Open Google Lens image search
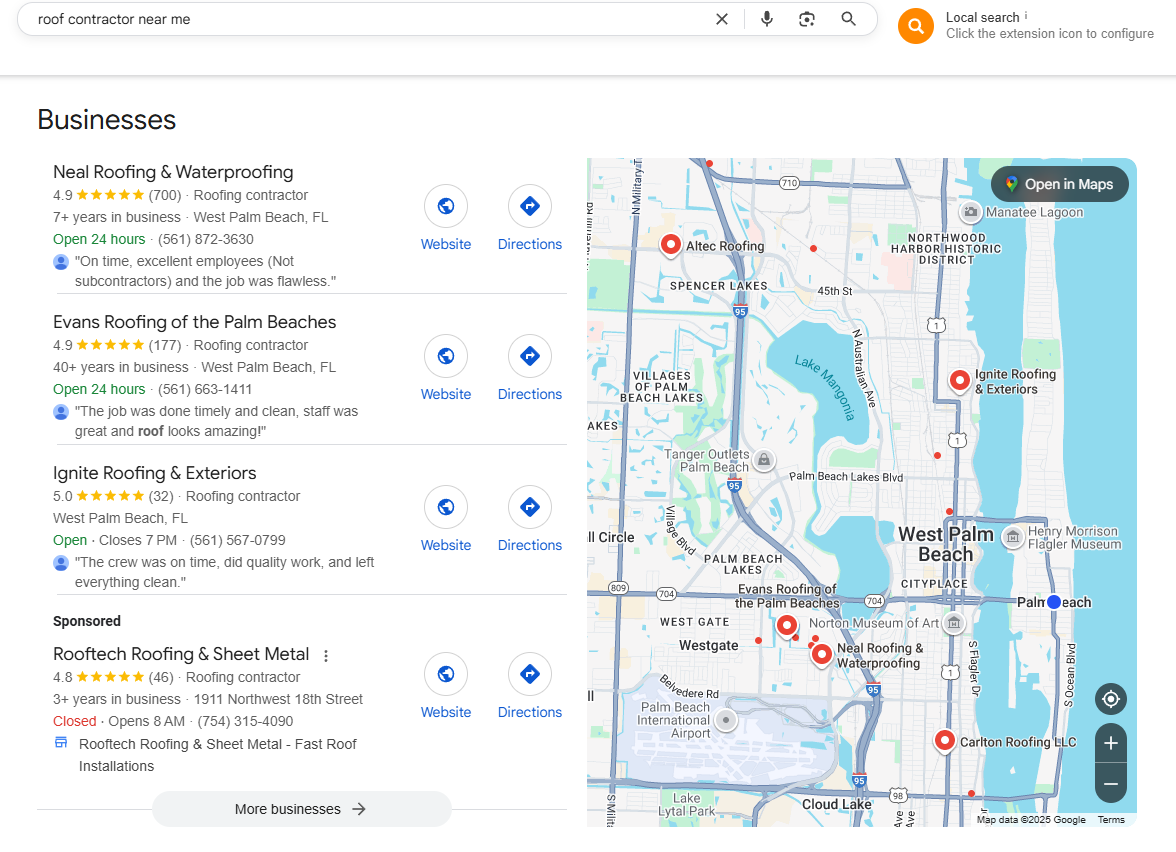1176x852 pixels. (x=807, y=19)
